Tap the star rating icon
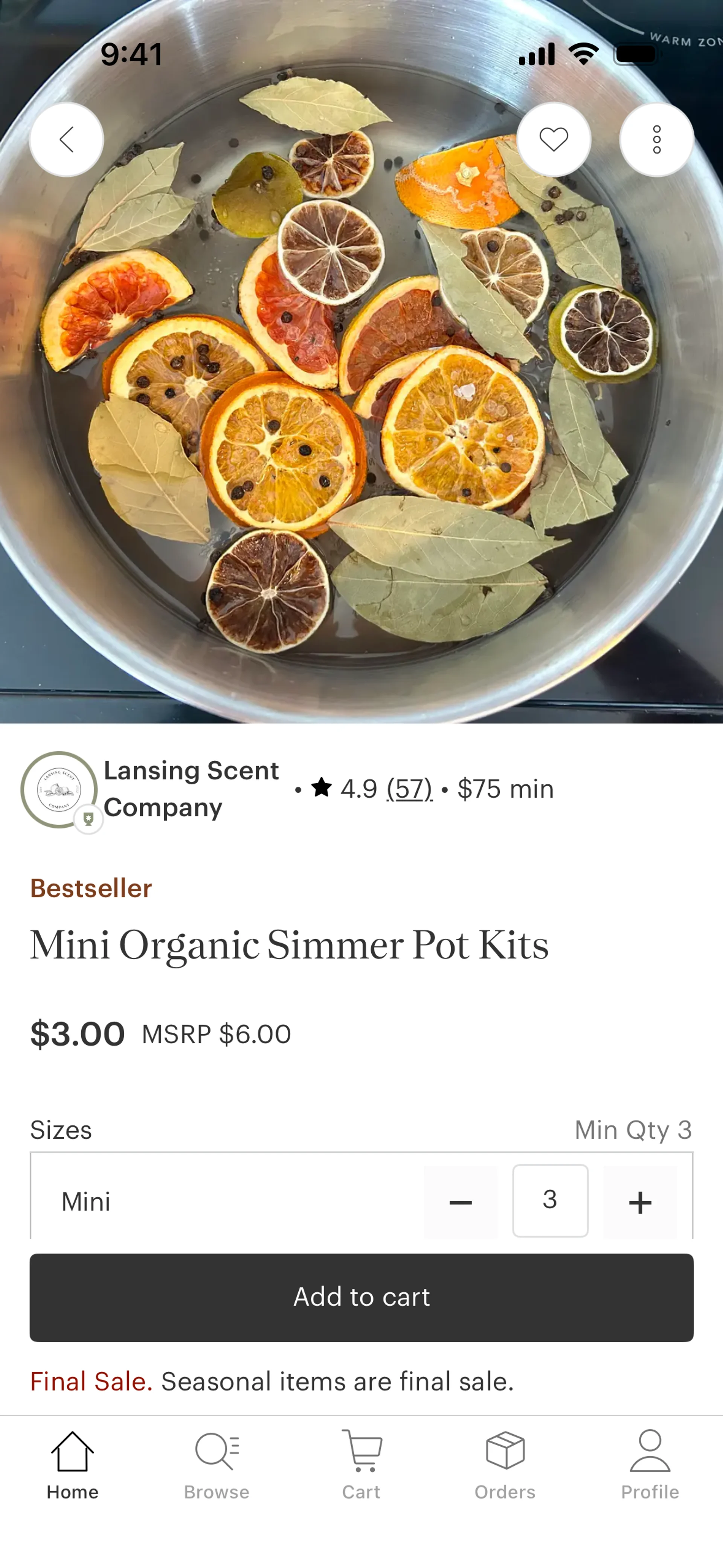 point(321,788)
